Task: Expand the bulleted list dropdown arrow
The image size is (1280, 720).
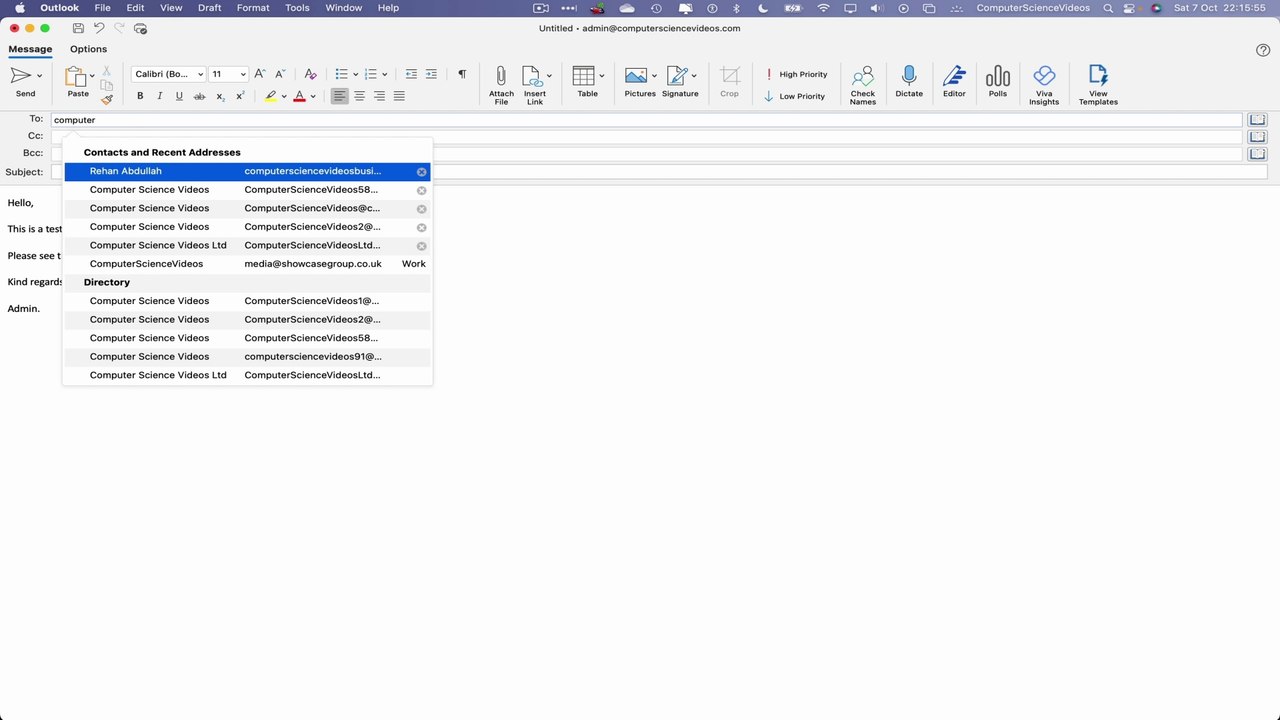Action: (x=356, y=75)
